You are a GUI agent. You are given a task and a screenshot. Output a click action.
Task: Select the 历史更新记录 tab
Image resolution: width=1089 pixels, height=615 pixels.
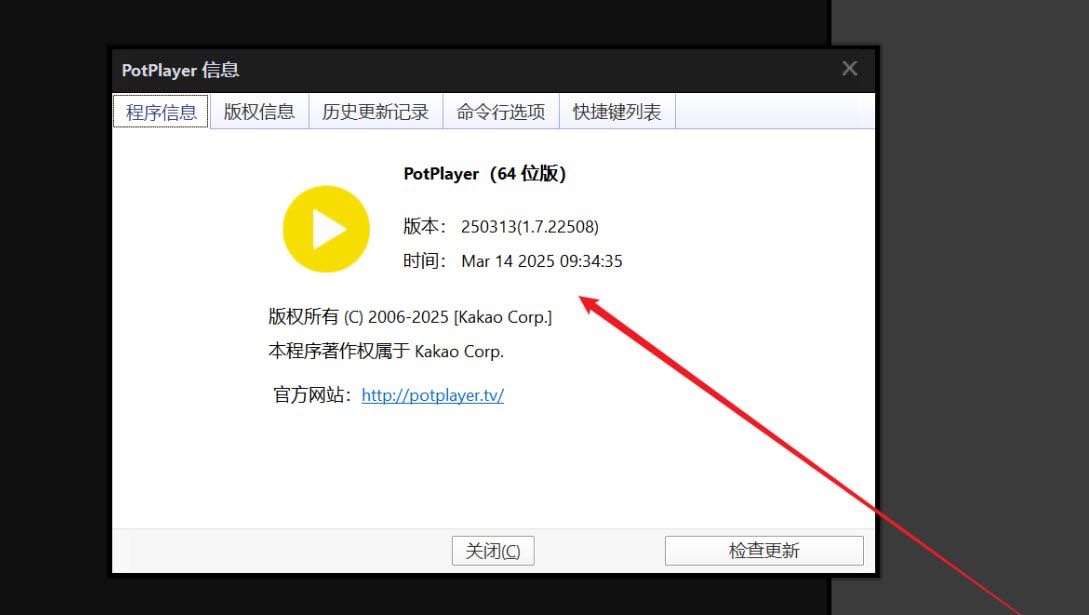(x=375, y=112)
